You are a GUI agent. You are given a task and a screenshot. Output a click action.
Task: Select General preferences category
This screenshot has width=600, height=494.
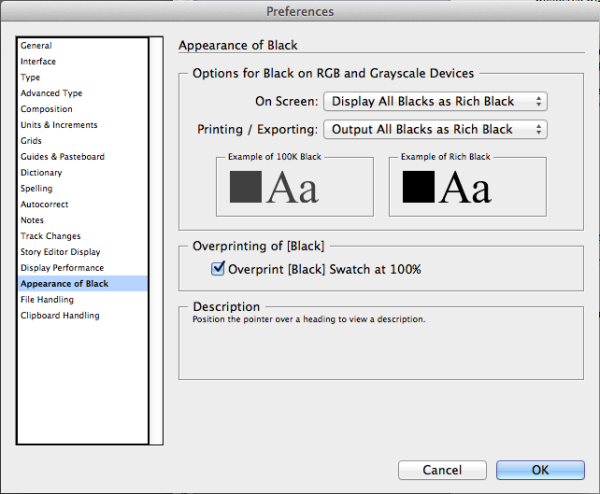pyautogui.click(x=37, y=46)
